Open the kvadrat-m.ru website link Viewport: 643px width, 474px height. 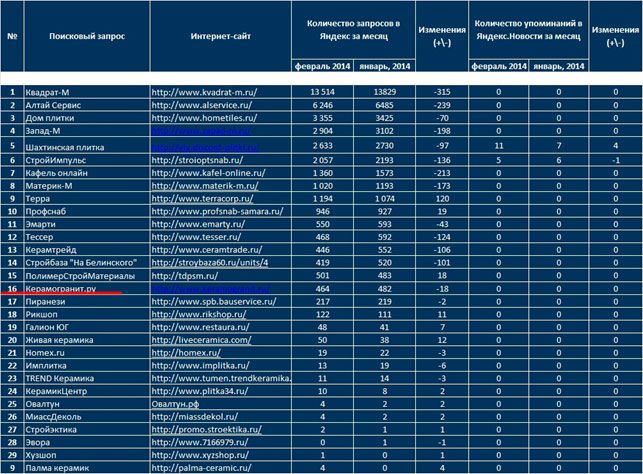pos(203,92)
